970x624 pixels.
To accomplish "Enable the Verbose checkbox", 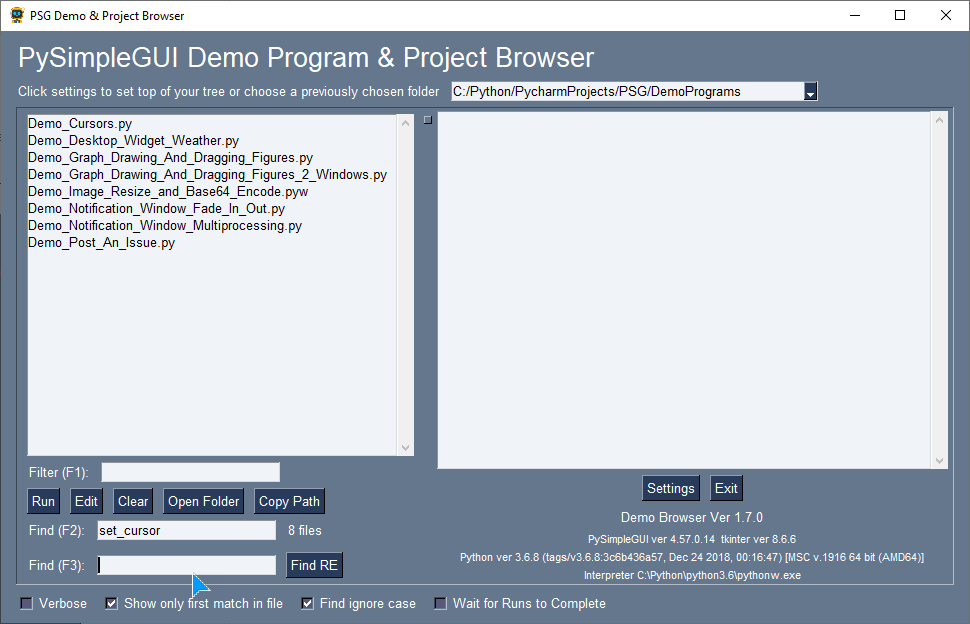I will 25,603.
